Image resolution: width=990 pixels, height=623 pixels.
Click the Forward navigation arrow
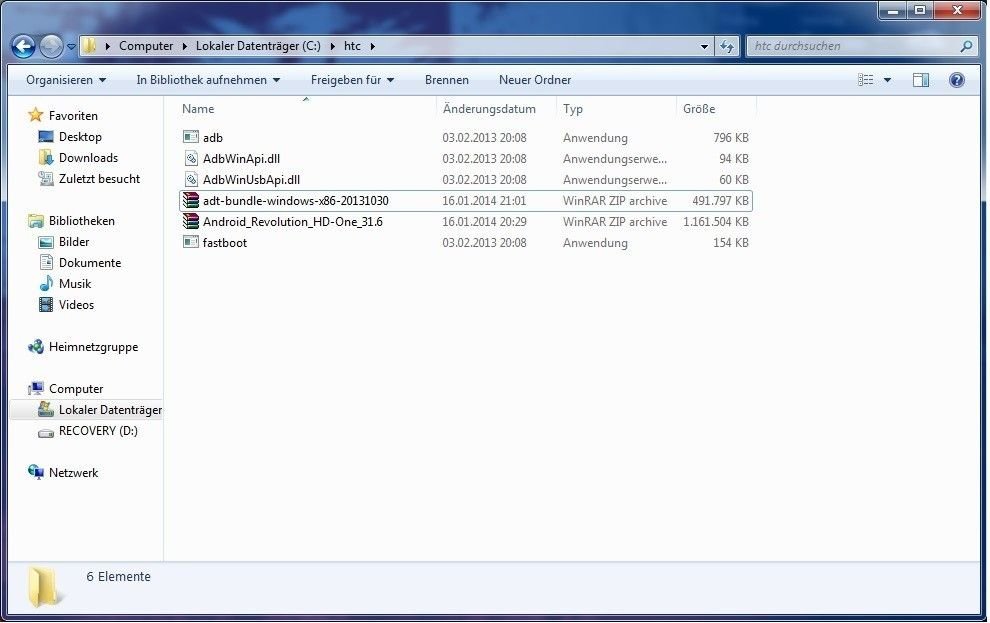point(51,46)
